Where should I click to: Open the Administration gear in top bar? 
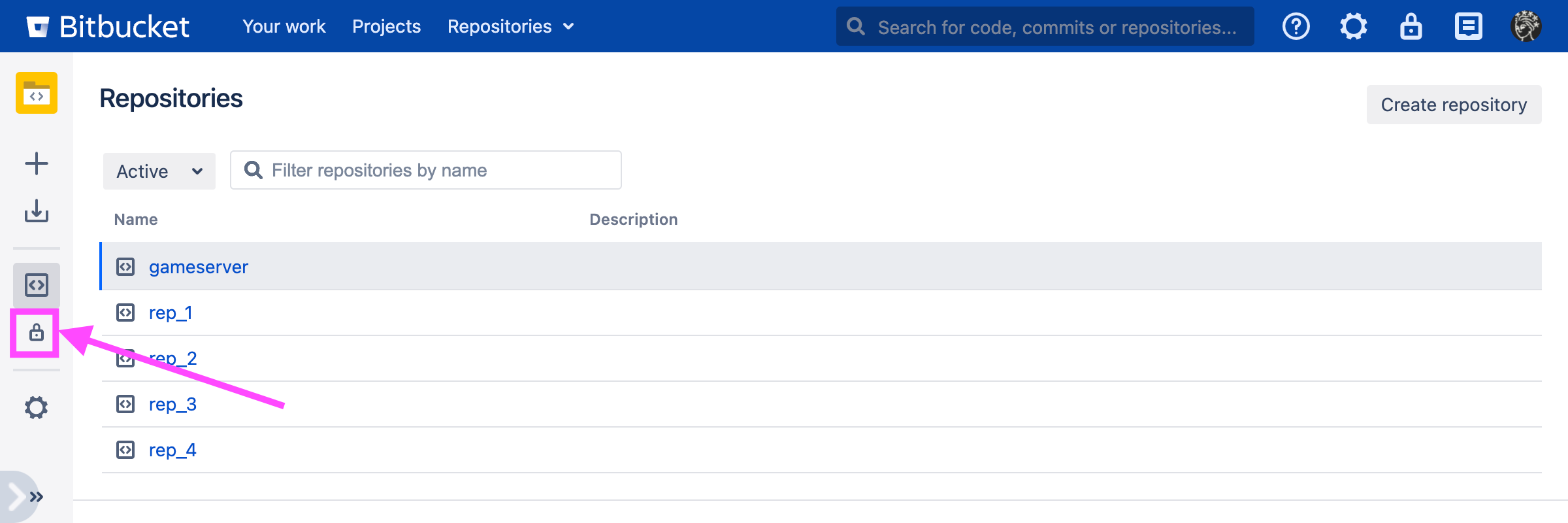pos(1353,27)
